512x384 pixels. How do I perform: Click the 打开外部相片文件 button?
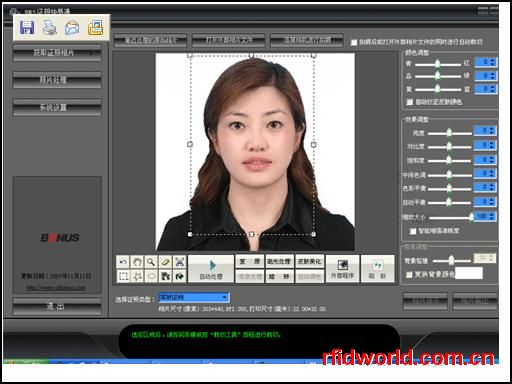pyautogui.click(x=229, y=41)
